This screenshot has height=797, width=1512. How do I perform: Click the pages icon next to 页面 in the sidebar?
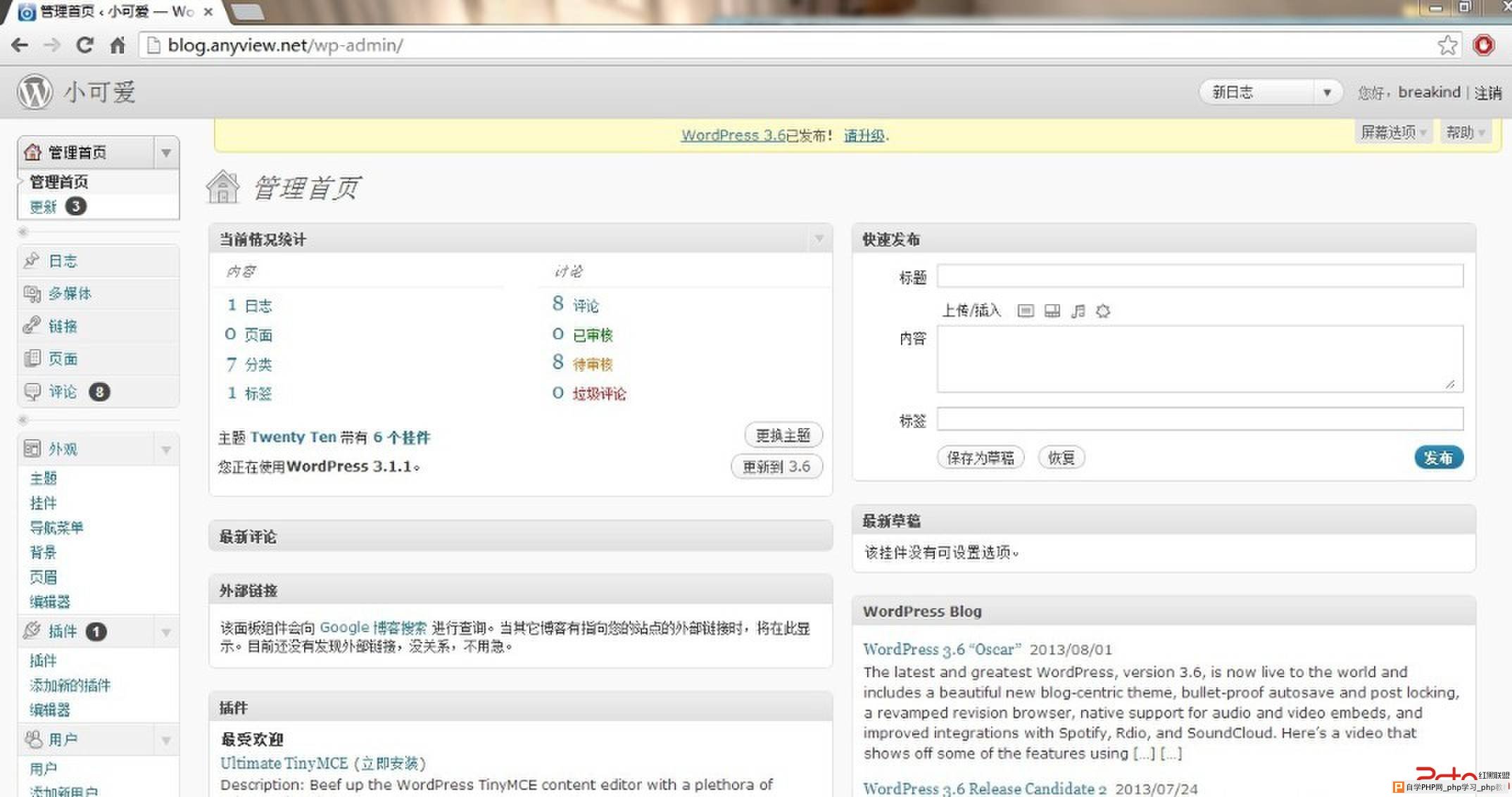pos(32,358)
